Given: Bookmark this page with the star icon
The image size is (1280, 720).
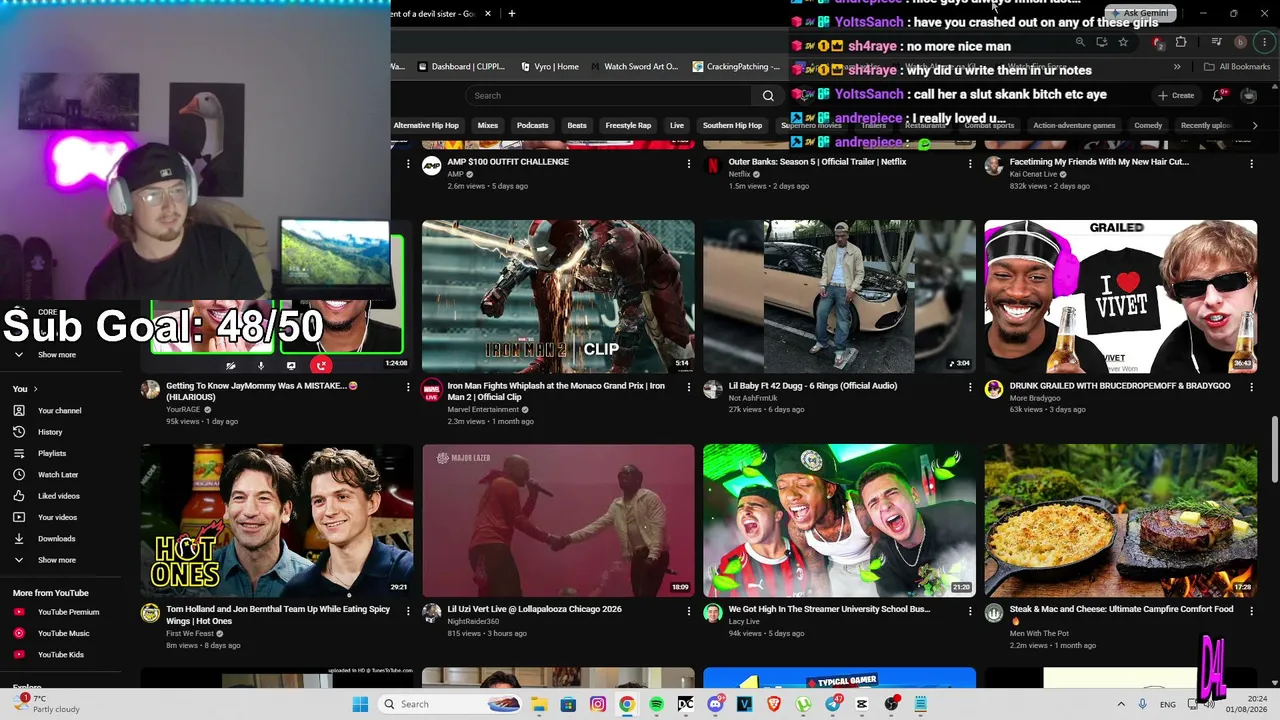Looking at the screenshot, I should [x=1123, y=42].
